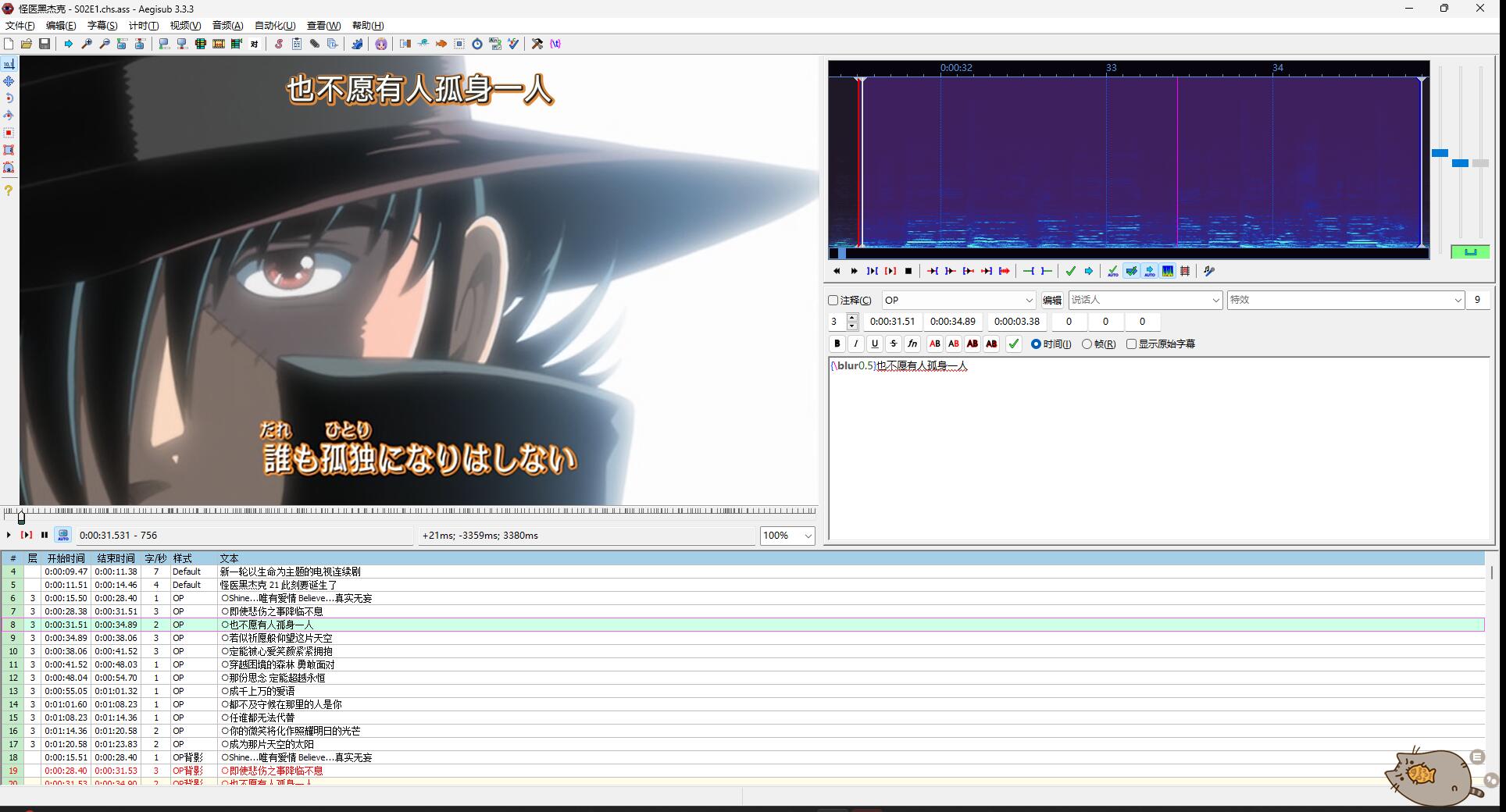Decrease the layer number with down stepper

click(852, 326)
